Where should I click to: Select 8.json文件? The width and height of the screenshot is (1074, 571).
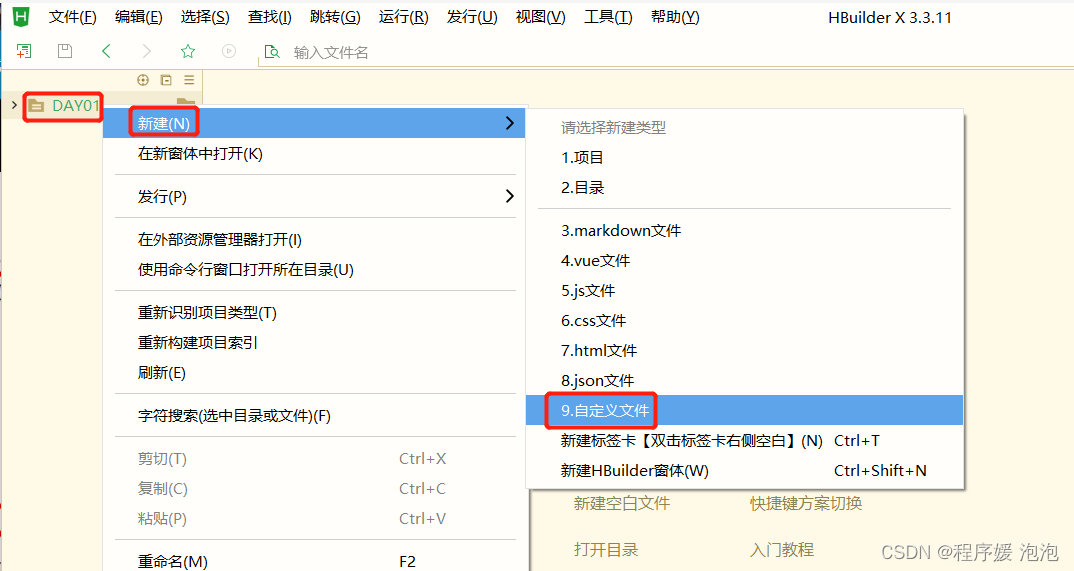tap(745, 381)
